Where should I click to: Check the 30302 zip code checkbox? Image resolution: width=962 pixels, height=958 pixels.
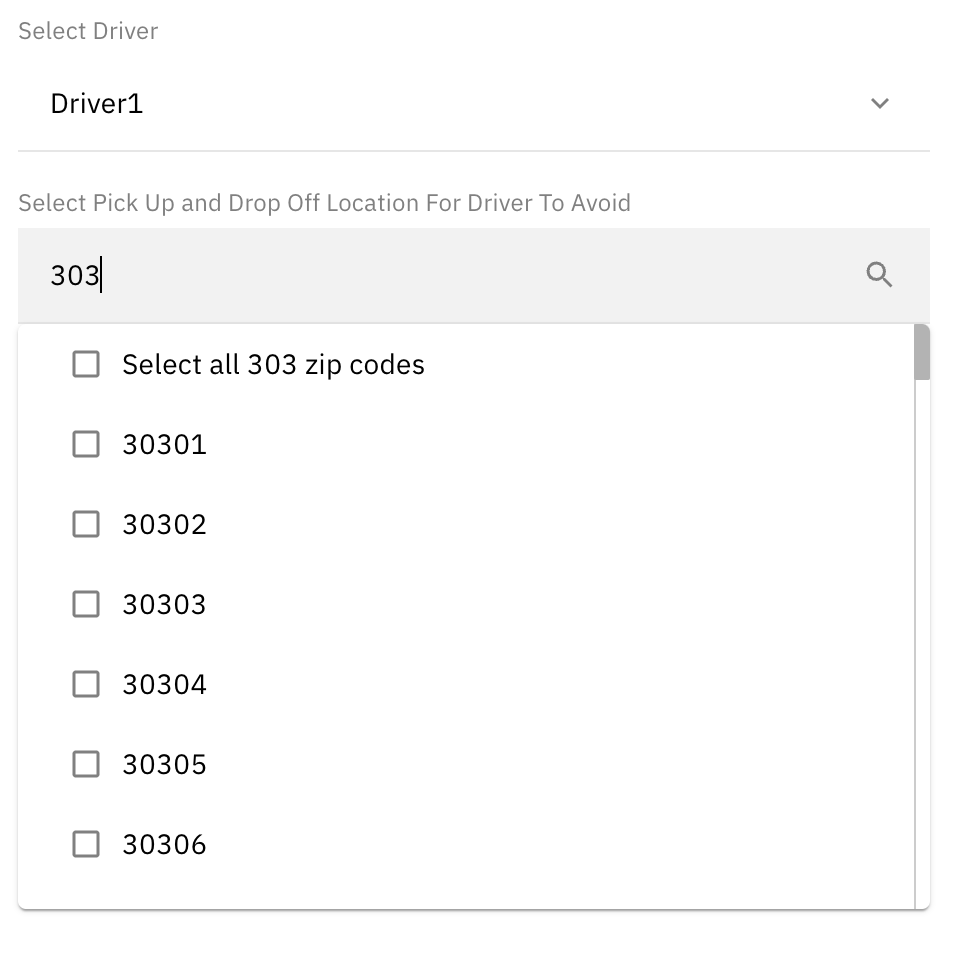pos(85,524)
